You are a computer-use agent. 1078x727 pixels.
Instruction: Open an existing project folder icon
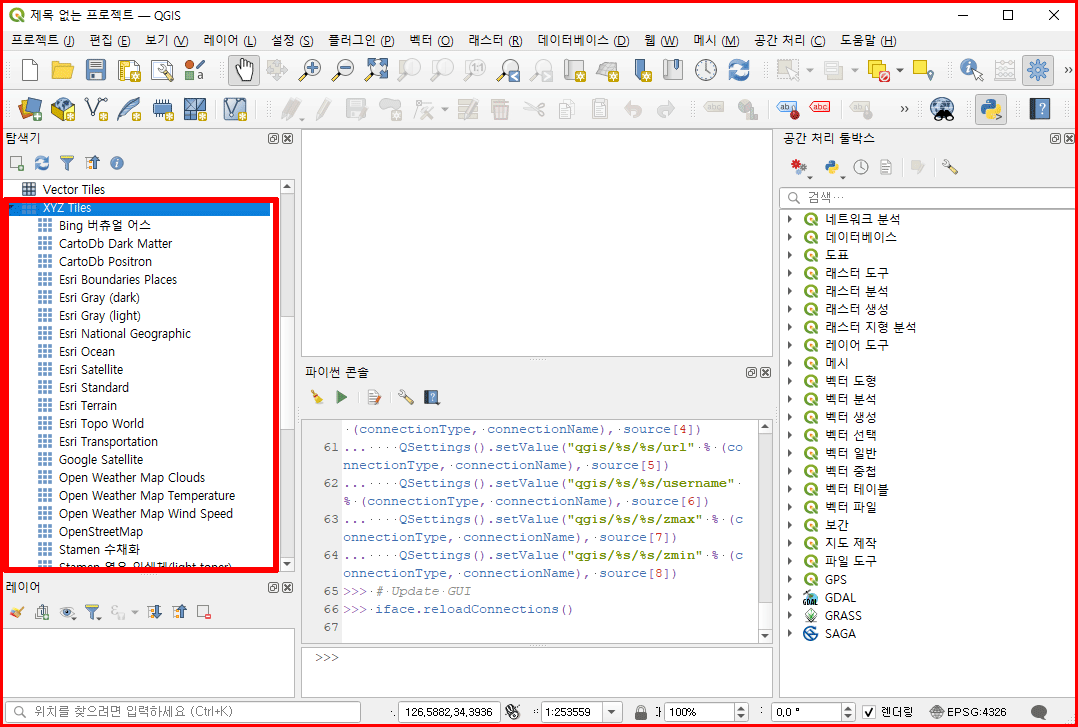tap(63, 70)
